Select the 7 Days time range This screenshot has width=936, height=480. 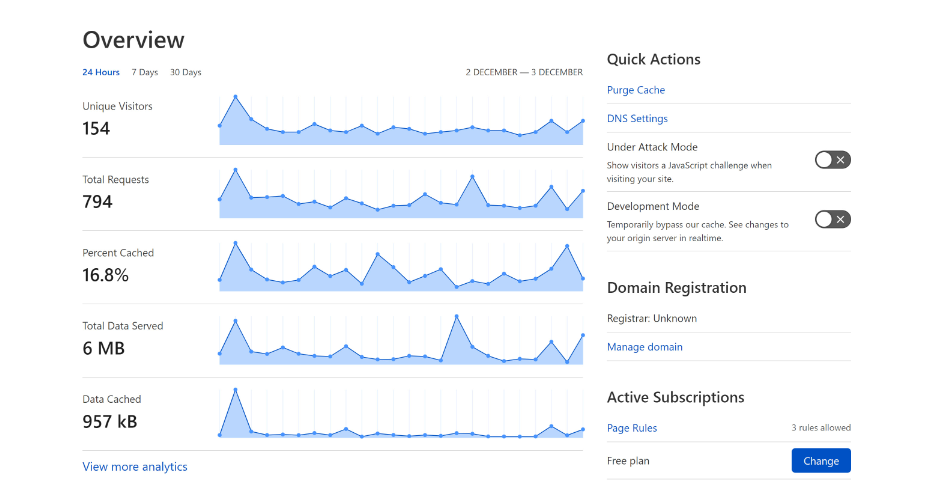click(144, 72)
